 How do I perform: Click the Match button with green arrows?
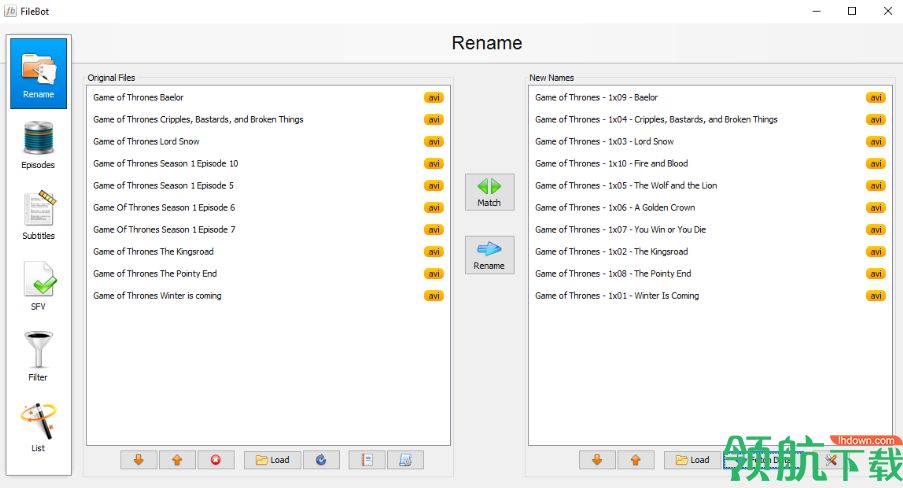tap(490, 192)
